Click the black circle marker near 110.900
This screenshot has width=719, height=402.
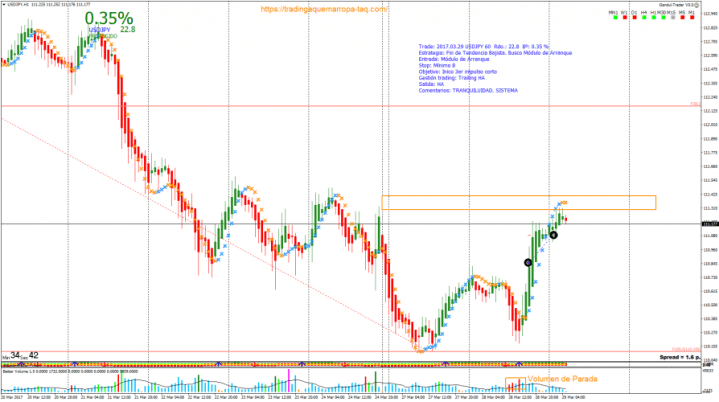pyautogui.click(x=553, y=235)
